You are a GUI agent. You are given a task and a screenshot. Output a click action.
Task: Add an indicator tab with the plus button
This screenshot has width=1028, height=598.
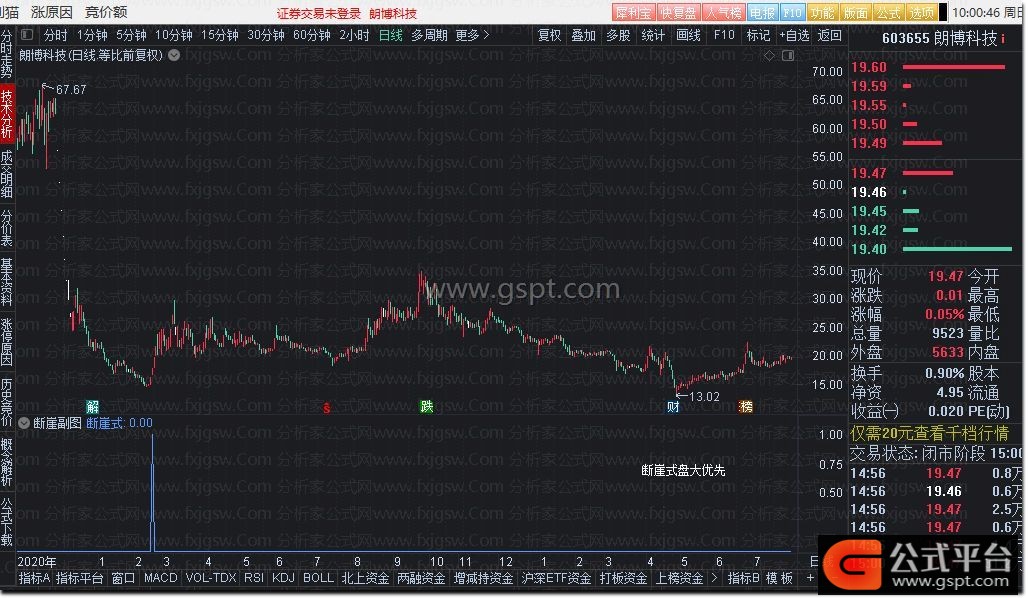click(x=810, y=578)
